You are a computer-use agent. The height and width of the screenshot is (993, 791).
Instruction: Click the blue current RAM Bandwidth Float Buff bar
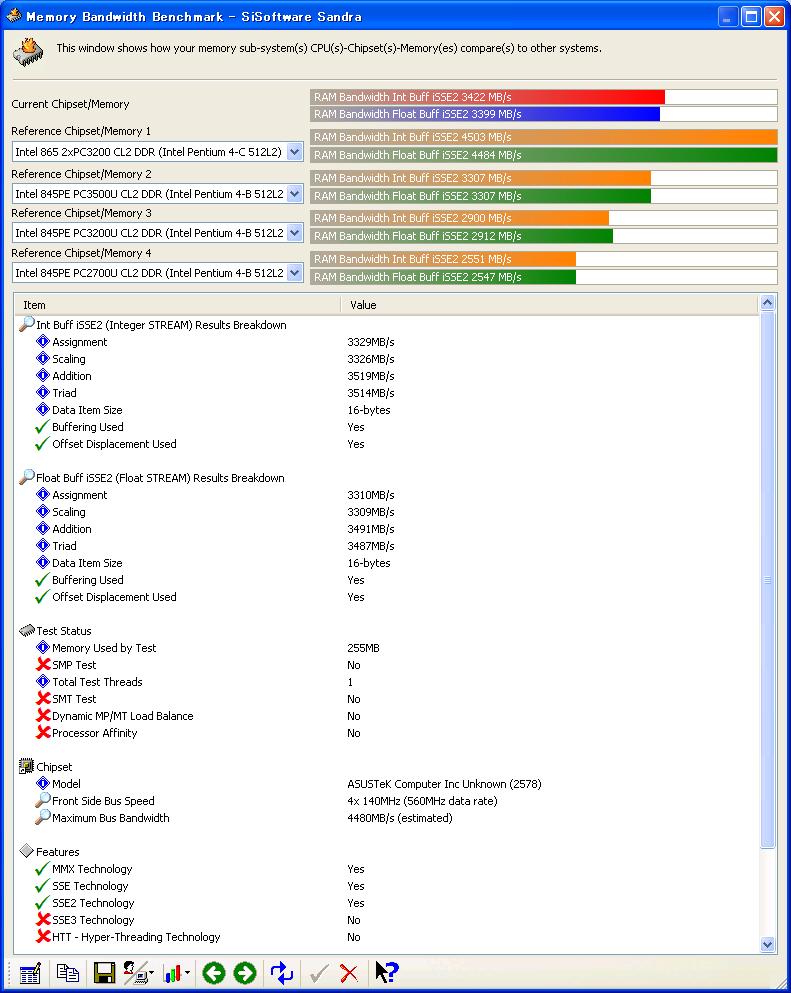[x=485, y=114]
